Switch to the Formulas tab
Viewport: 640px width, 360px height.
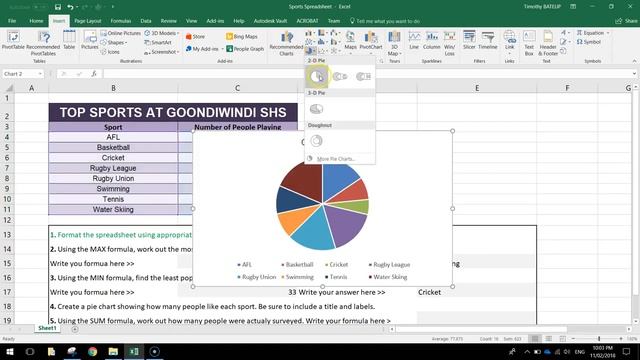click(121, 21)
